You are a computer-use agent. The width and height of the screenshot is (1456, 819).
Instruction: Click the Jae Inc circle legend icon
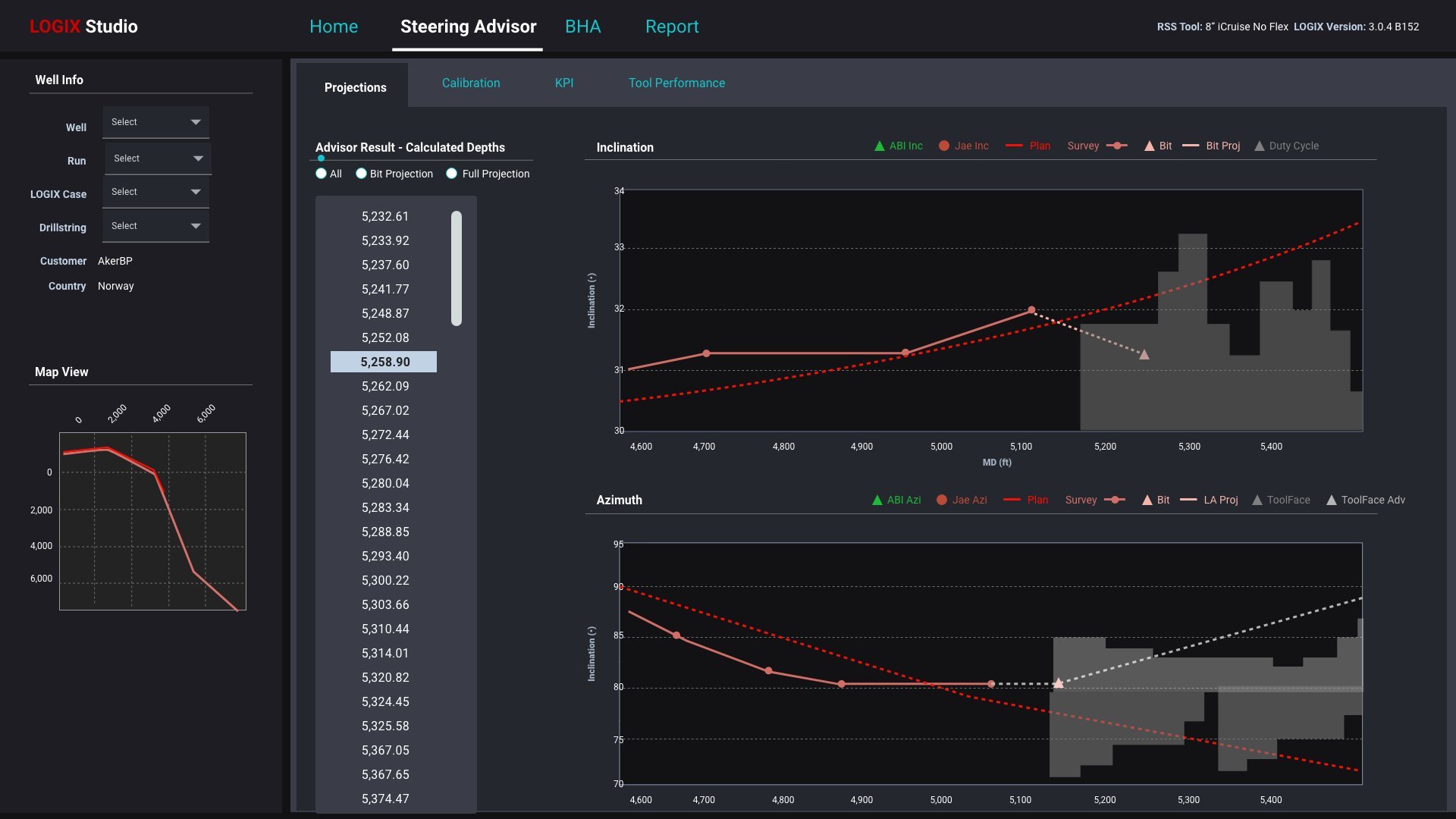pos(943,146)
